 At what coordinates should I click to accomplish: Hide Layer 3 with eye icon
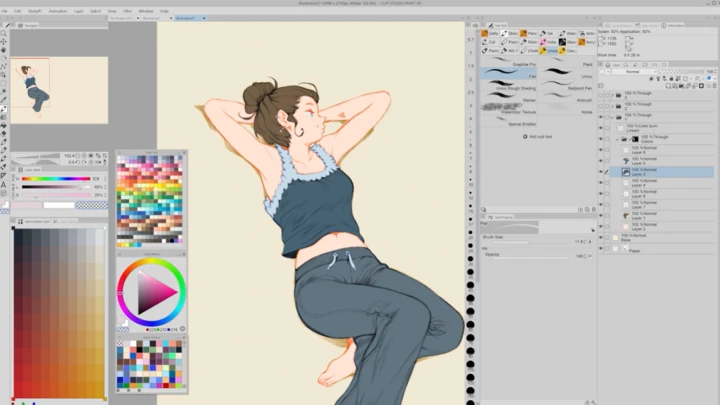click(601, 171)
